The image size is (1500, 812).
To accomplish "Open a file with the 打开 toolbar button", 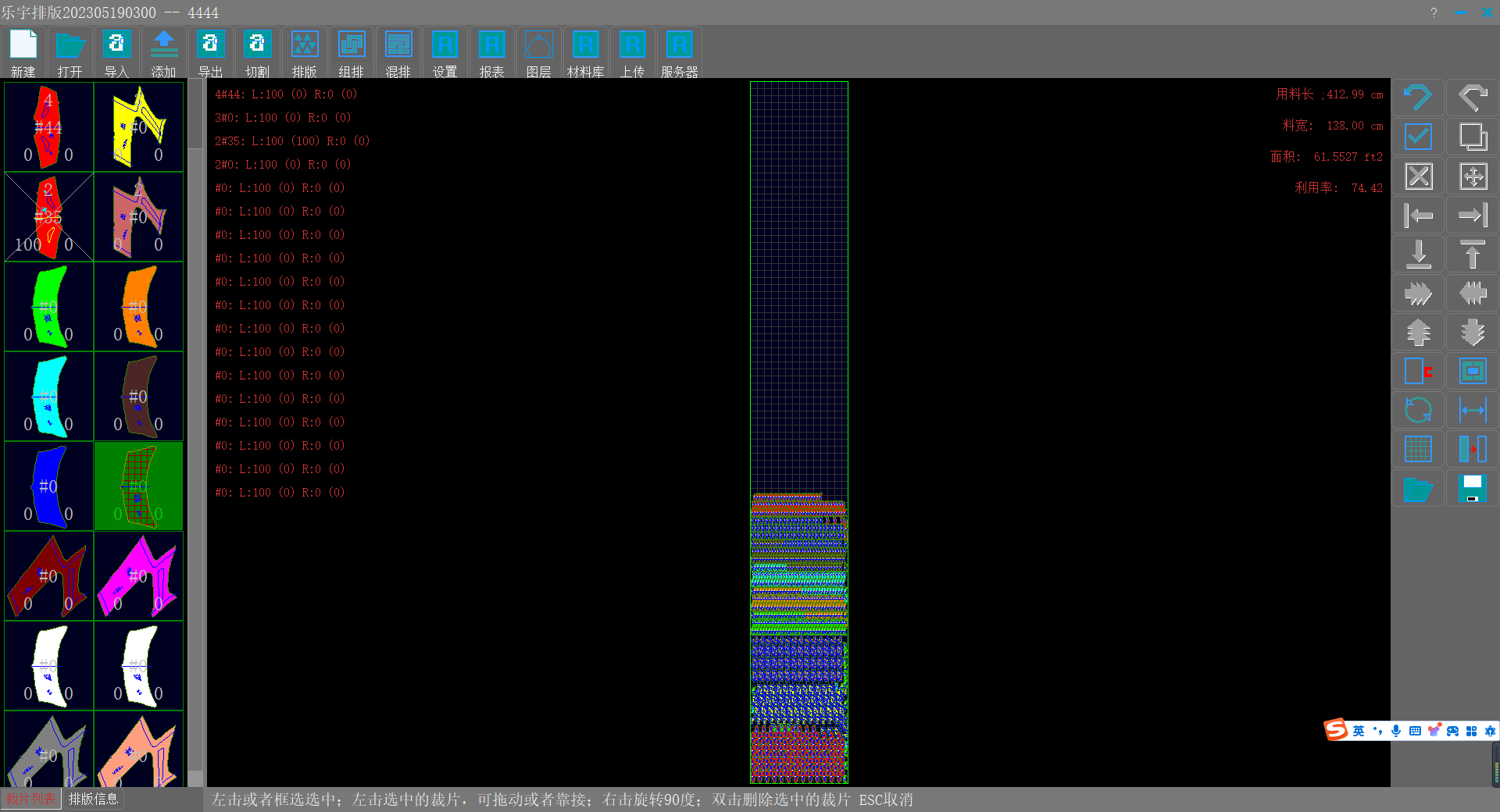I will pos(70,52).
